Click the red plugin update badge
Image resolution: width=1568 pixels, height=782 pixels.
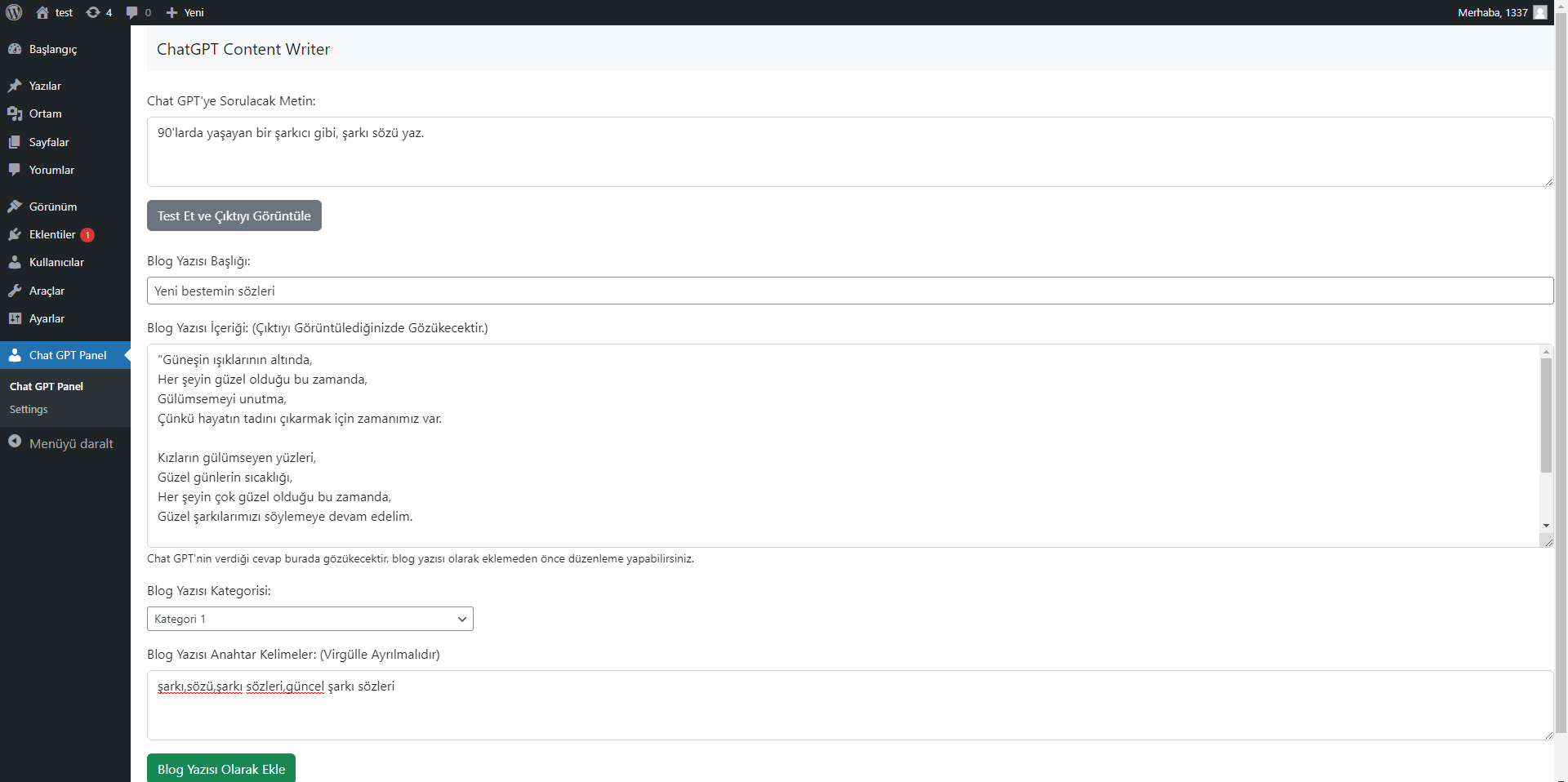coord(87,235)
